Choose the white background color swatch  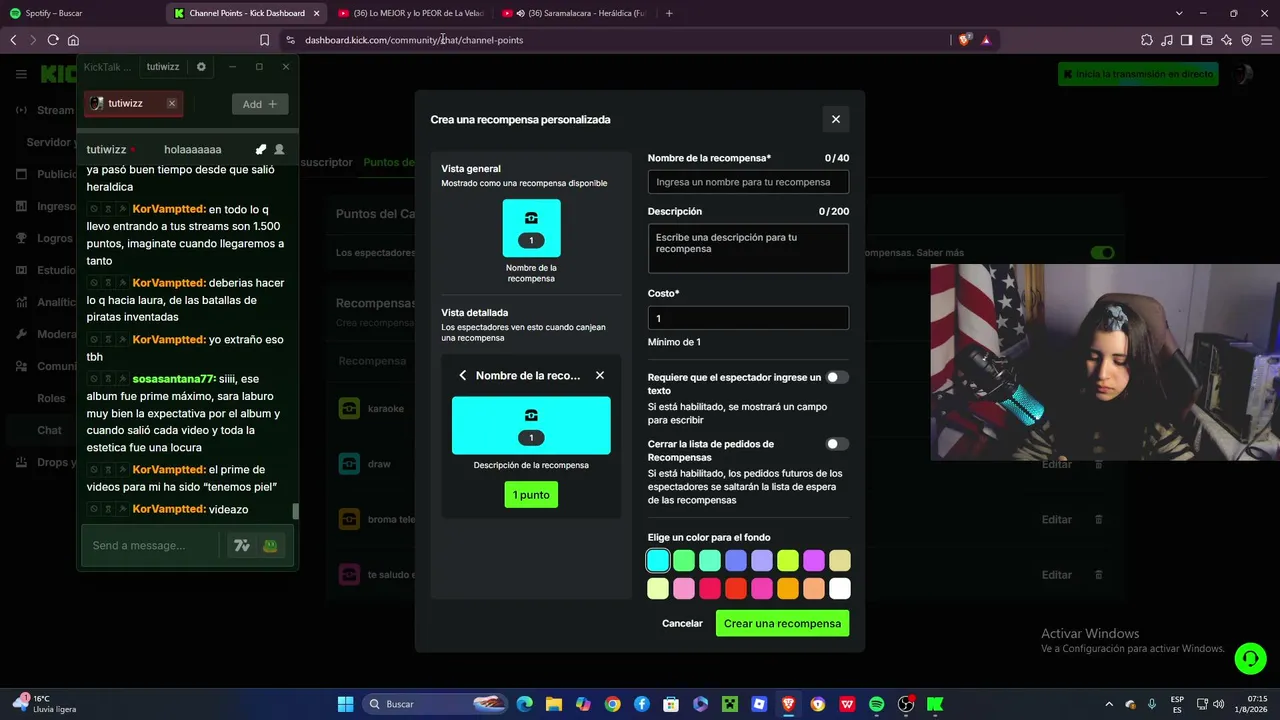click(840, 589)
